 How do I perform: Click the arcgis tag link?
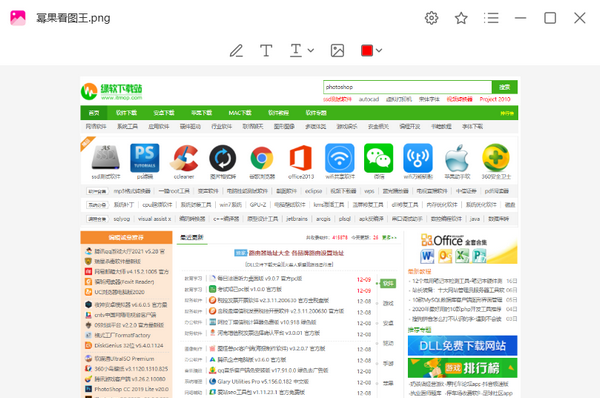pyautogui.click(x=323, y=219)
